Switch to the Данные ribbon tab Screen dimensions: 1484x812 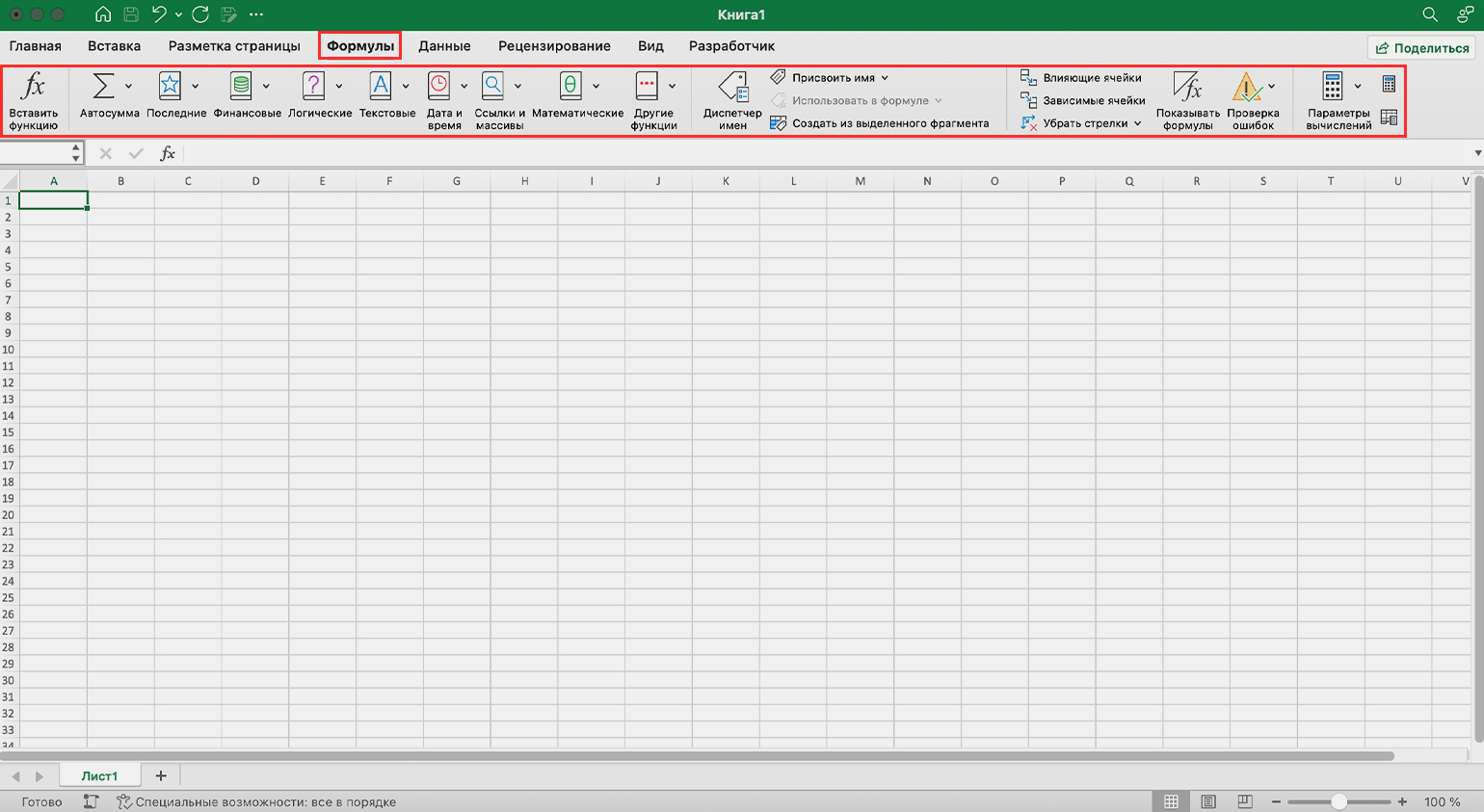(444, 46)
